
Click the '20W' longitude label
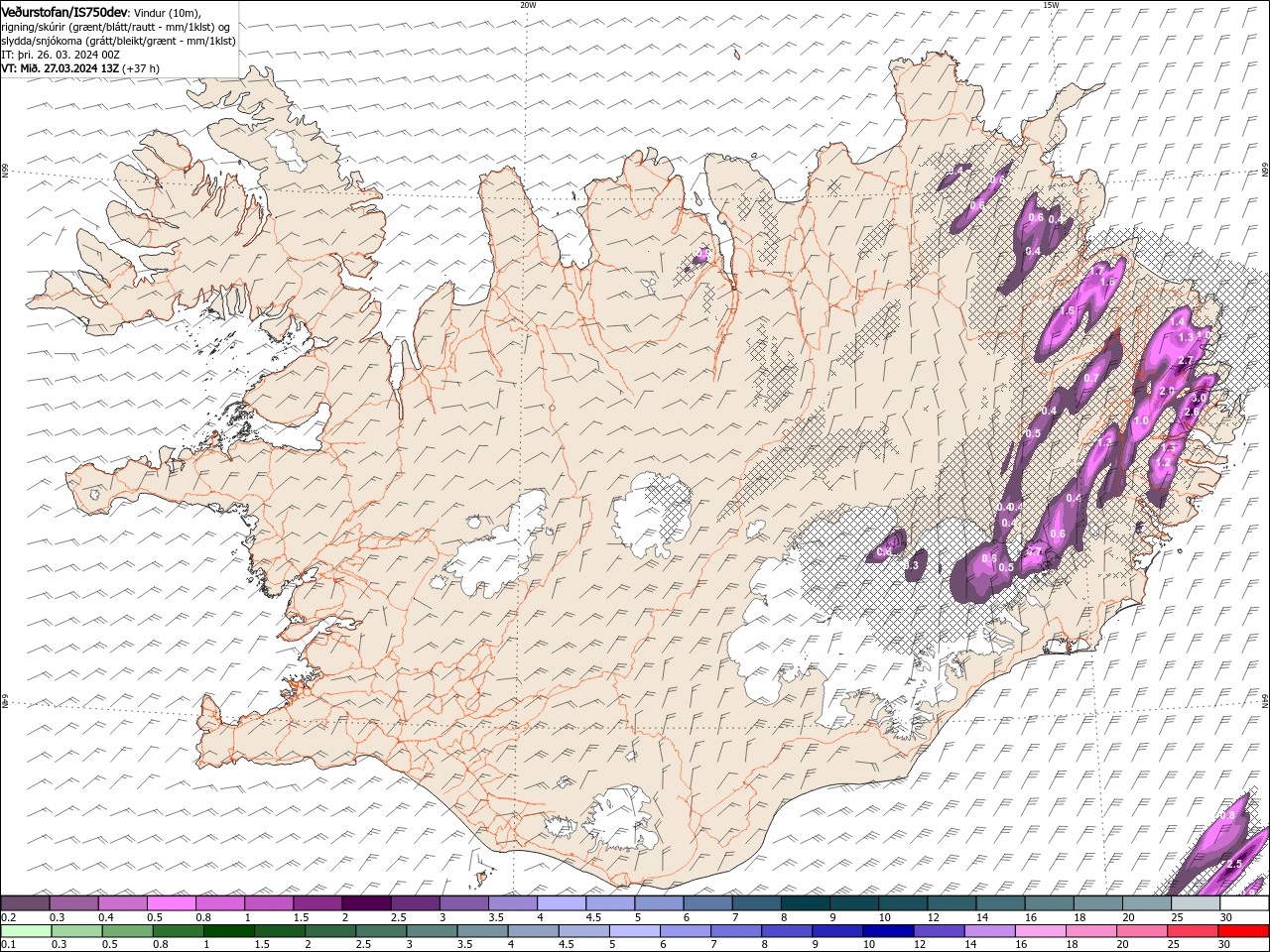point(528,5)
